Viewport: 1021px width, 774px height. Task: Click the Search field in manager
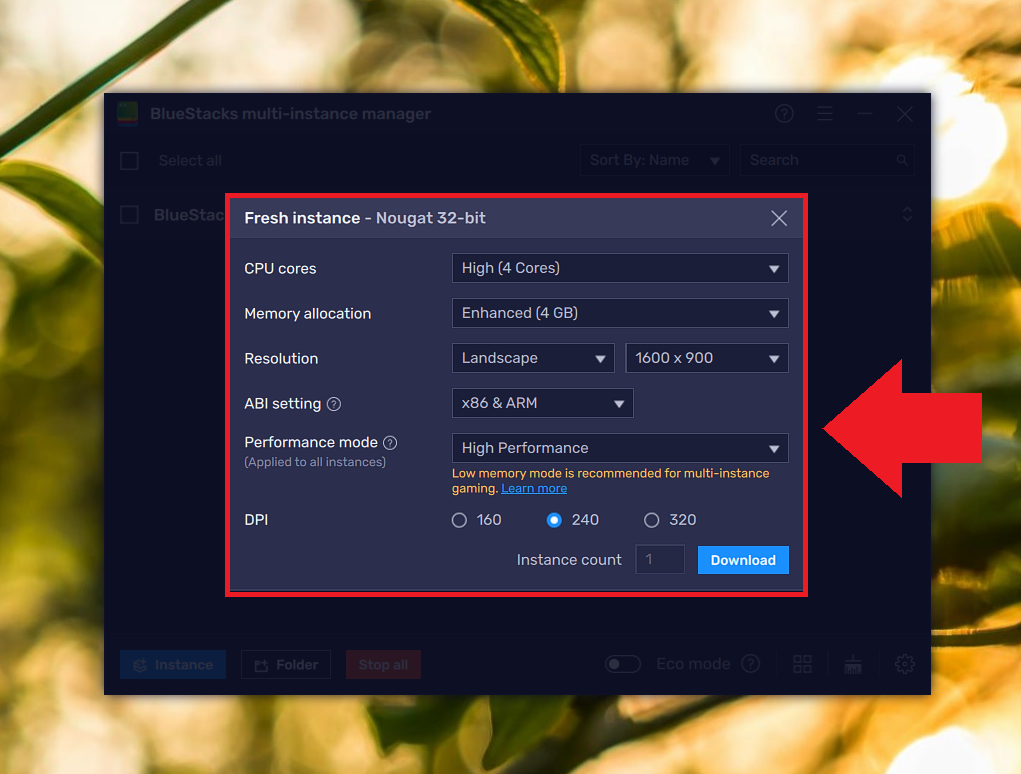827,160
